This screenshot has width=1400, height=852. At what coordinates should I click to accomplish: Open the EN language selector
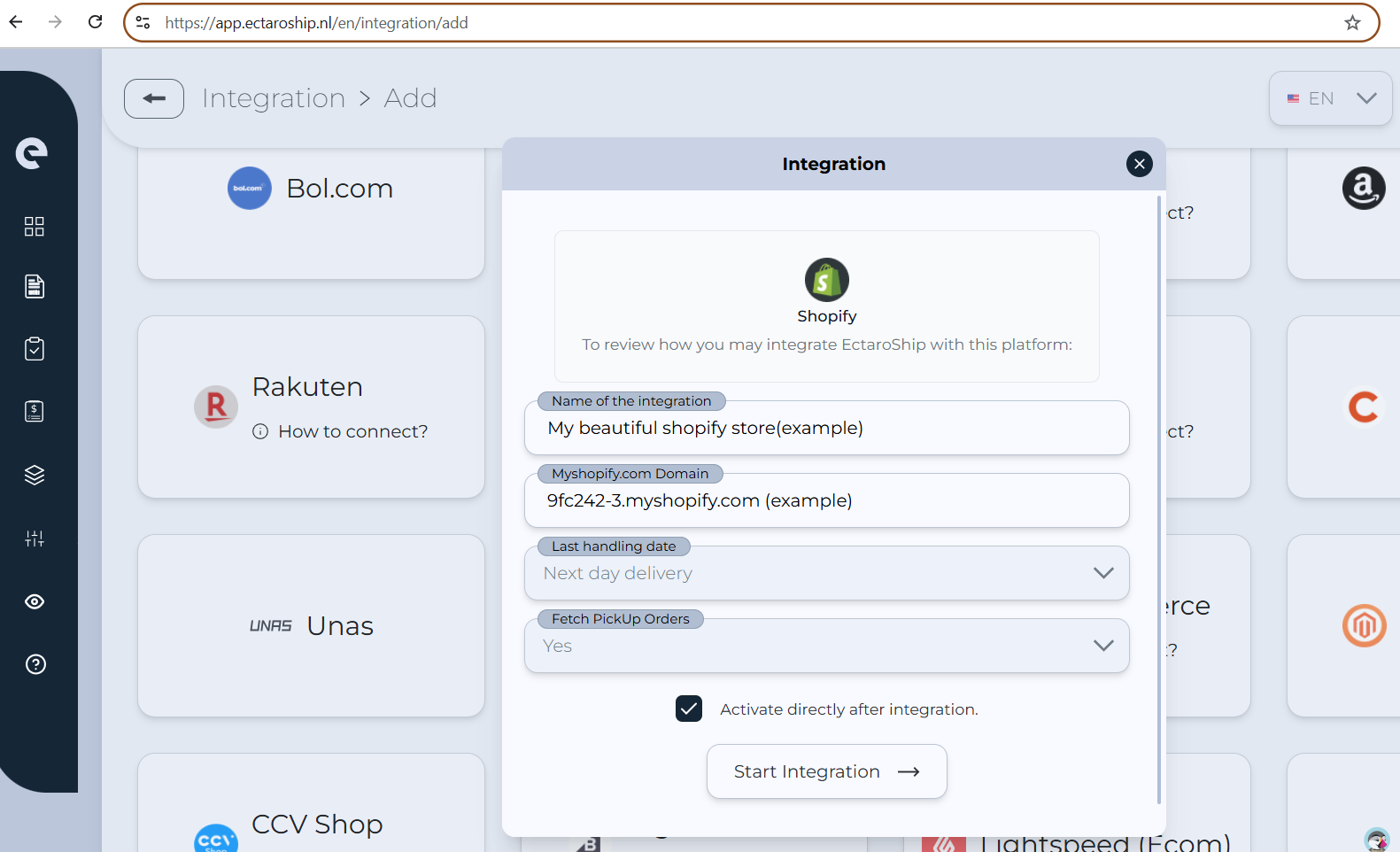tap(1330, 98)
